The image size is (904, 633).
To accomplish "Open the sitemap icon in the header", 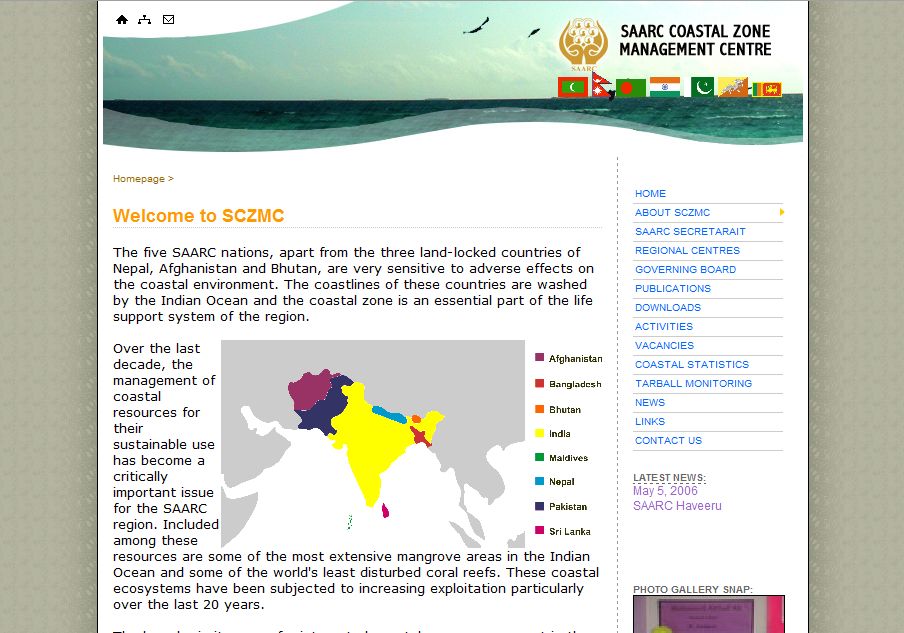I will point(145,20).
